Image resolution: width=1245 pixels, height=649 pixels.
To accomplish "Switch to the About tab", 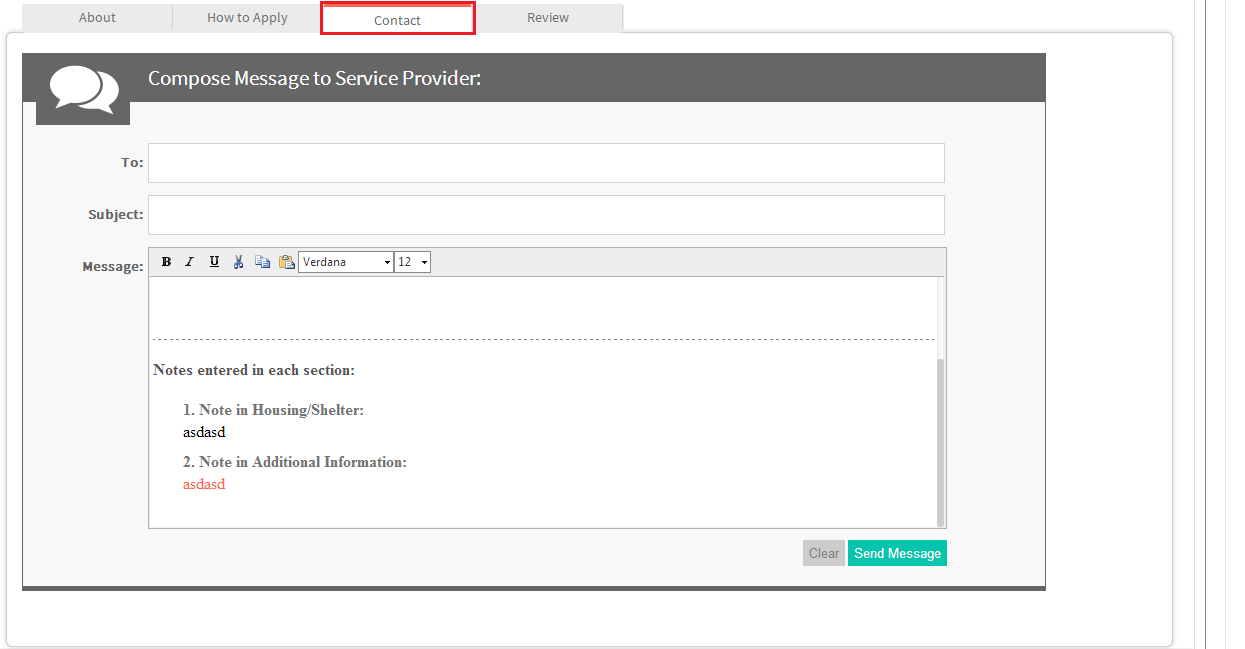I will point(97,17).
